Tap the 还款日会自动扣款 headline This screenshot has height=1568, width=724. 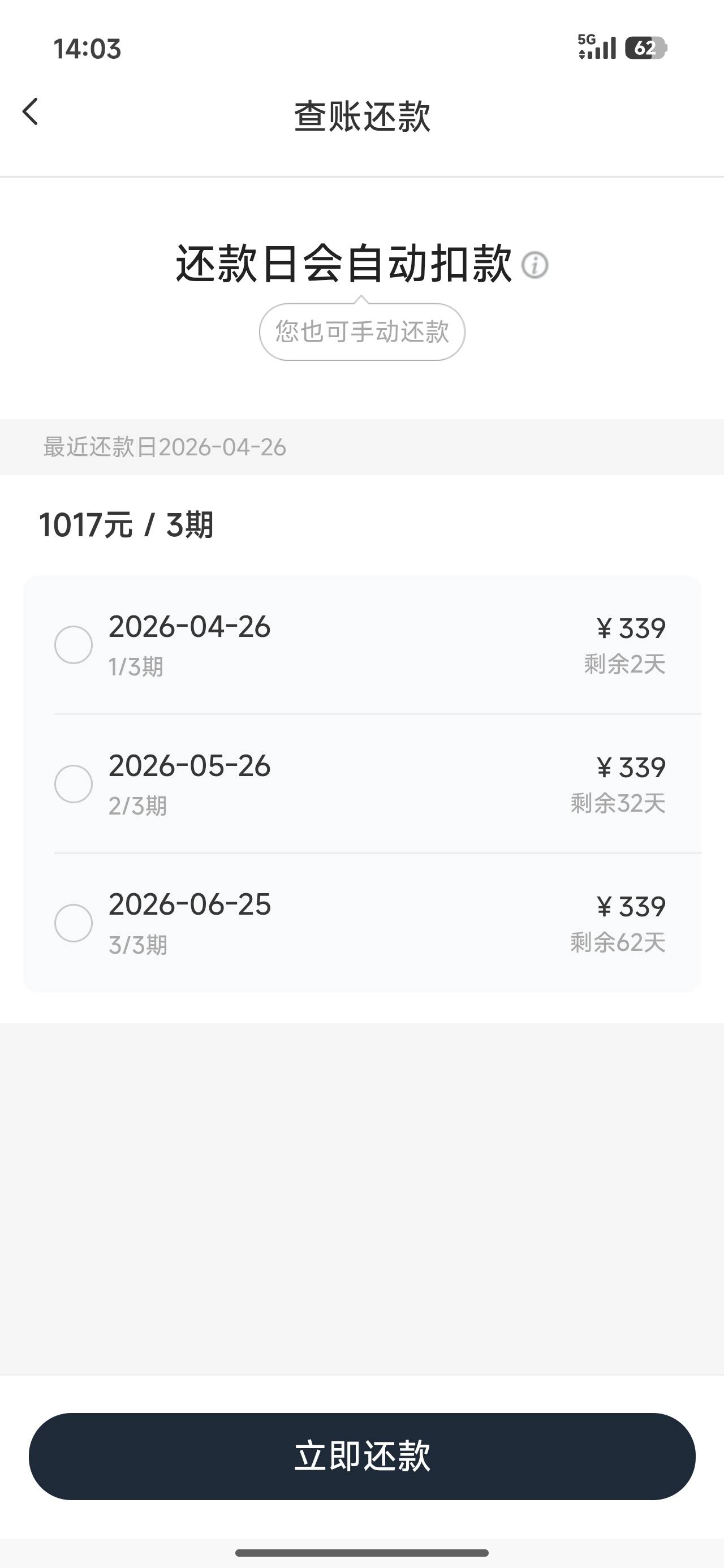[344, 264]
